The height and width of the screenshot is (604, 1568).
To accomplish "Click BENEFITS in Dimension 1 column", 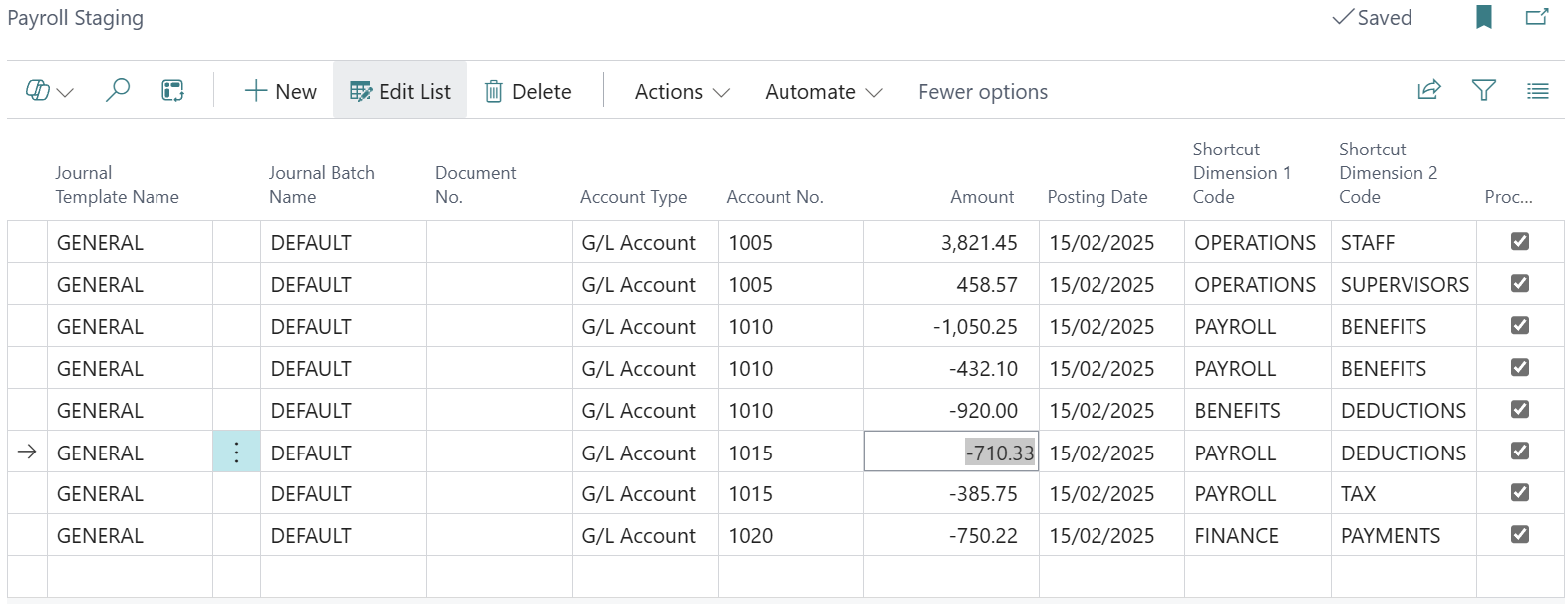I will coord(1258,410).
